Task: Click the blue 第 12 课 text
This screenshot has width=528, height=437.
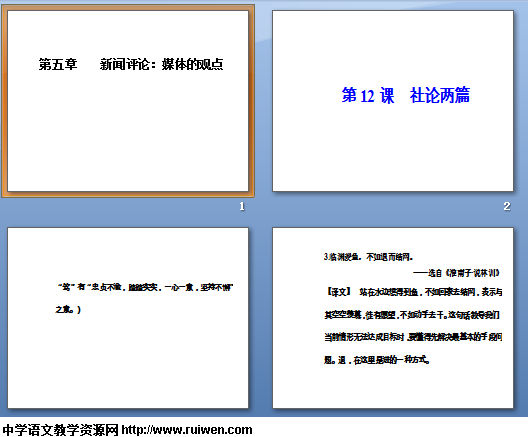Action: 368,95
